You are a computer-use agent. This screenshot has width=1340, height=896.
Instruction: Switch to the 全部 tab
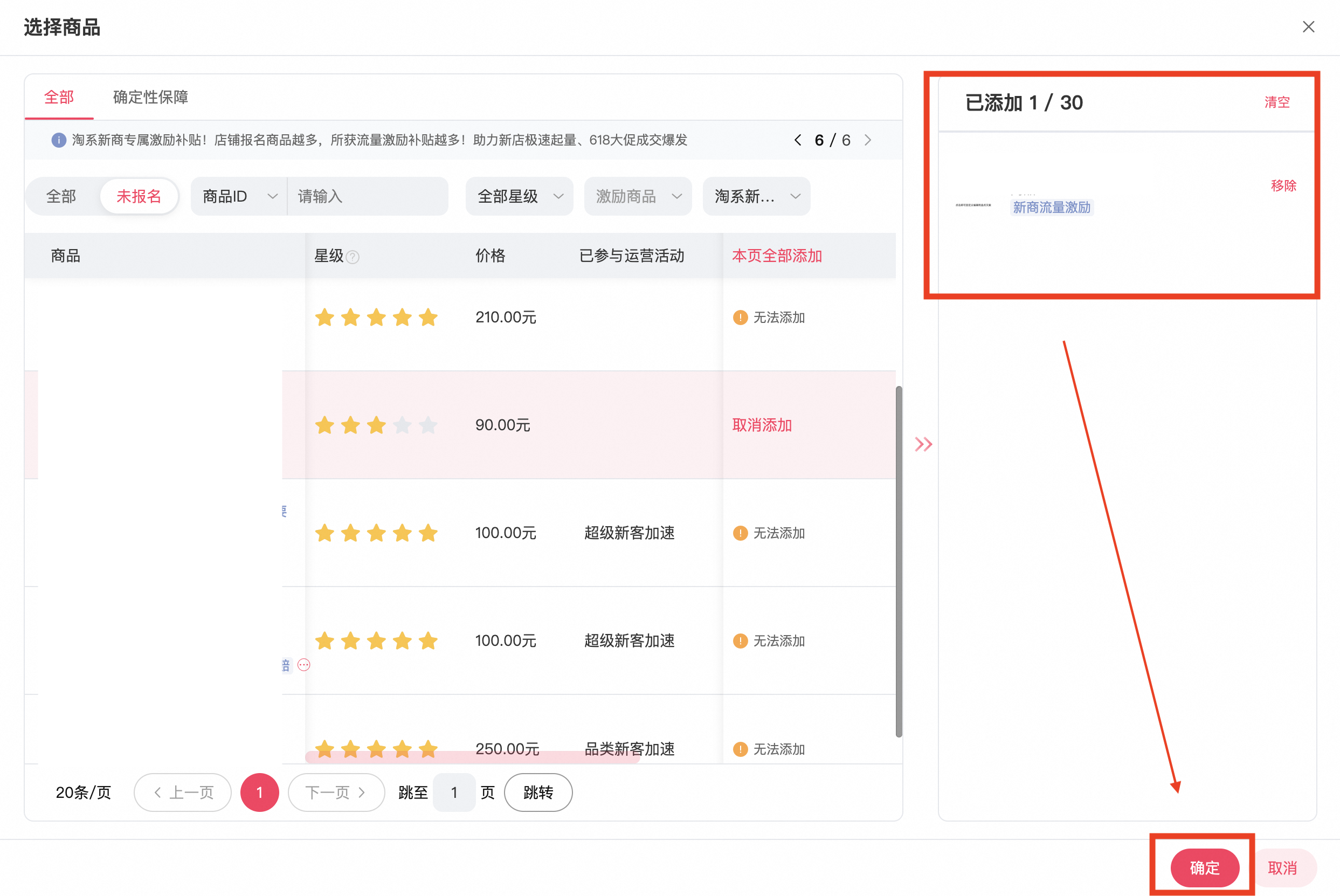point(59,97)
